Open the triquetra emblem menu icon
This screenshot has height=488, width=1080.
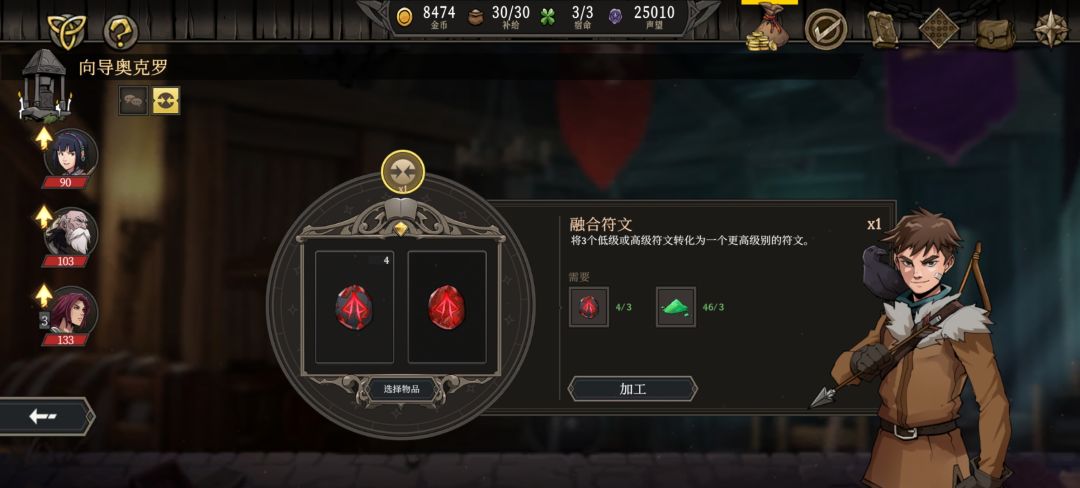coord(65,32)
